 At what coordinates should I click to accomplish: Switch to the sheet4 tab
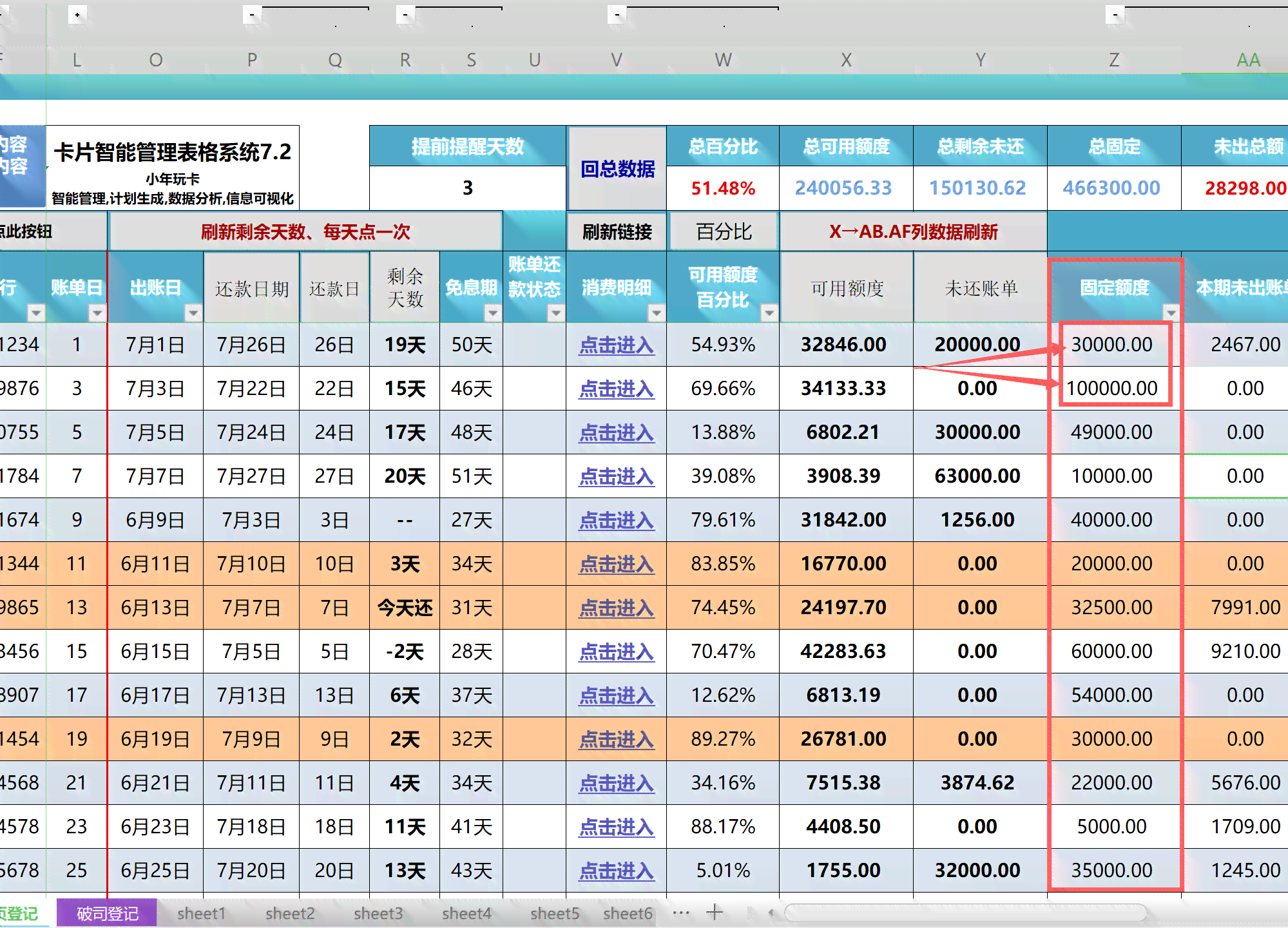[x=466, y=913]
